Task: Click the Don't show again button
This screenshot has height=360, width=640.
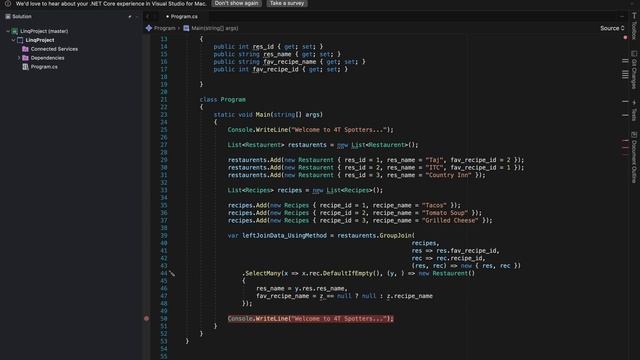Action: point(236,3)
